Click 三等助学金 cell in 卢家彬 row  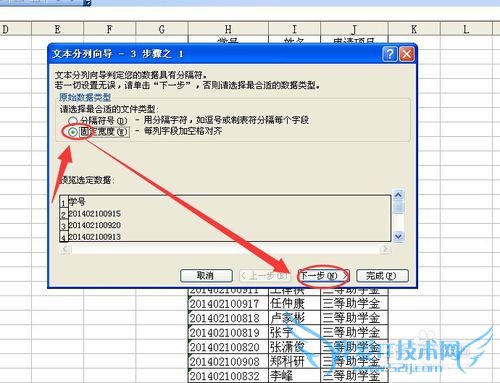point(354,318)
